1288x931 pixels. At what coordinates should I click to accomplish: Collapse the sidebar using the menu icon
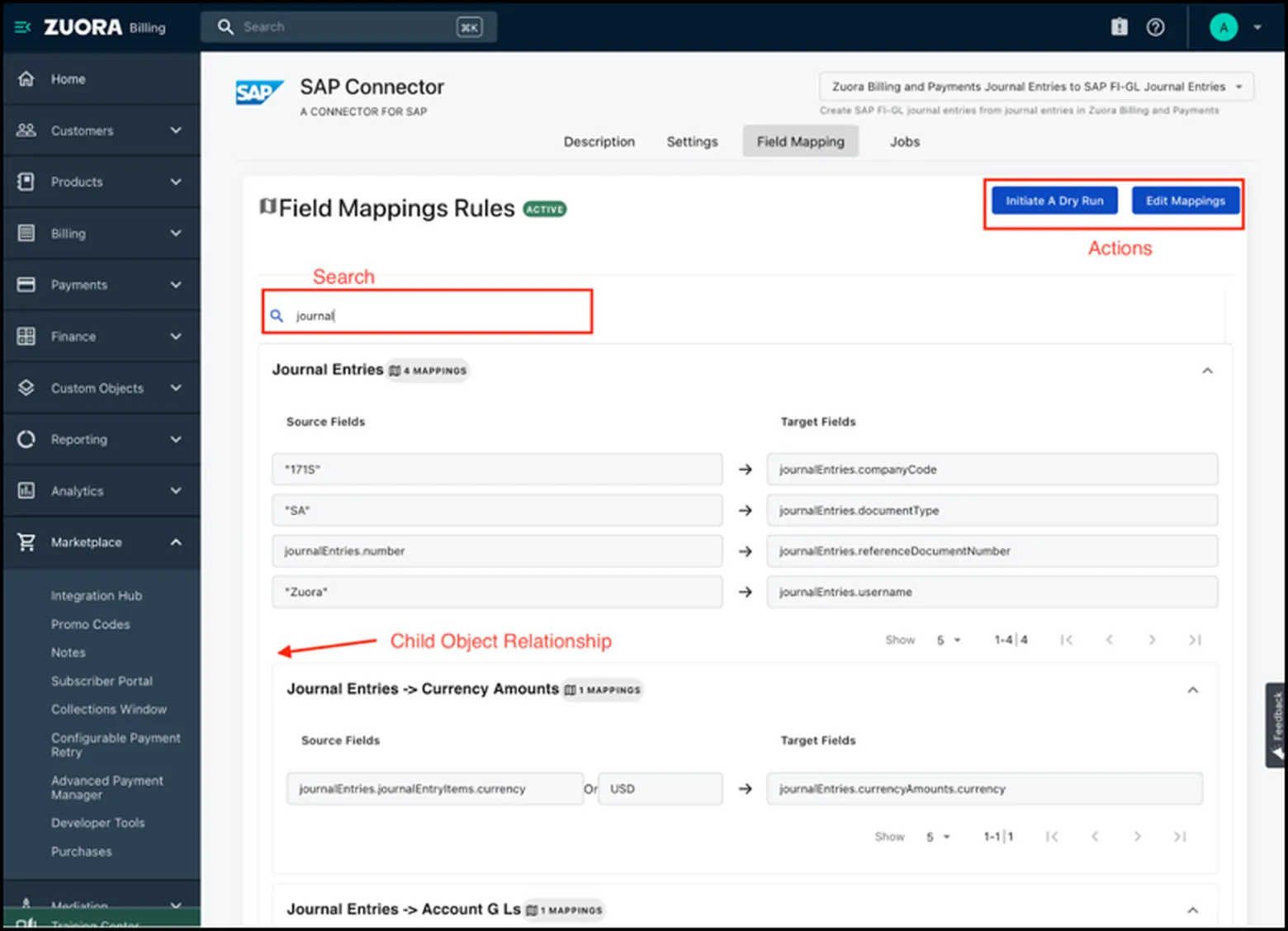(22, 27)
